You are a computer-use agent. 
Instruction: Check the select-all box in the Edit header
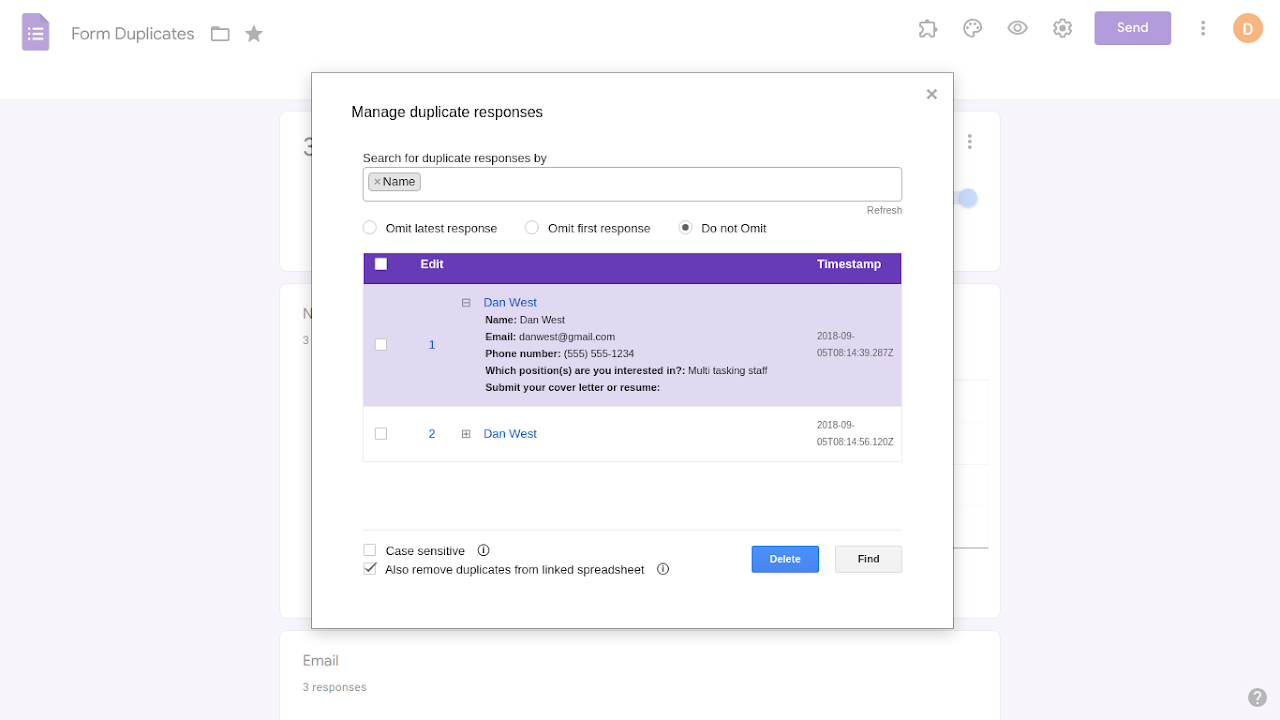379,263
